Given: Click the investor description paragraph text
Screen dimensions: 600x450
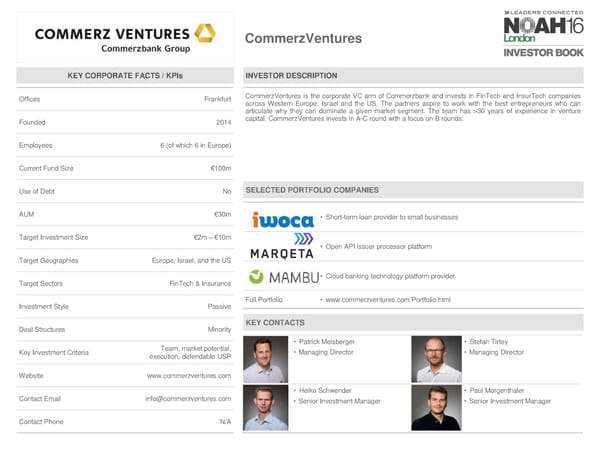Looking at the screenshot, I should [x=412, y=107].
